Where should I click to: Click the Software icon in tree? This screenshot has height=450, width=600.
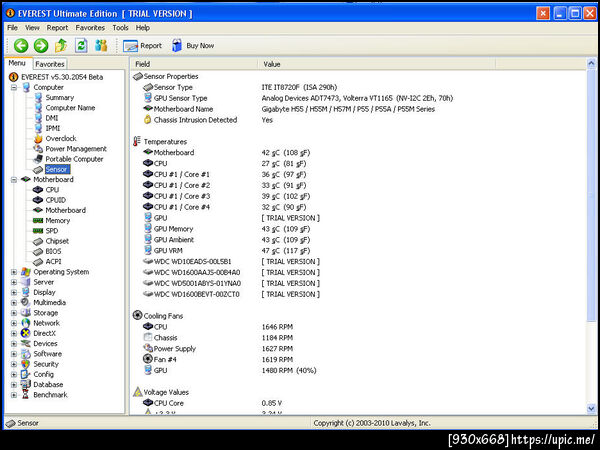point(26,354)
